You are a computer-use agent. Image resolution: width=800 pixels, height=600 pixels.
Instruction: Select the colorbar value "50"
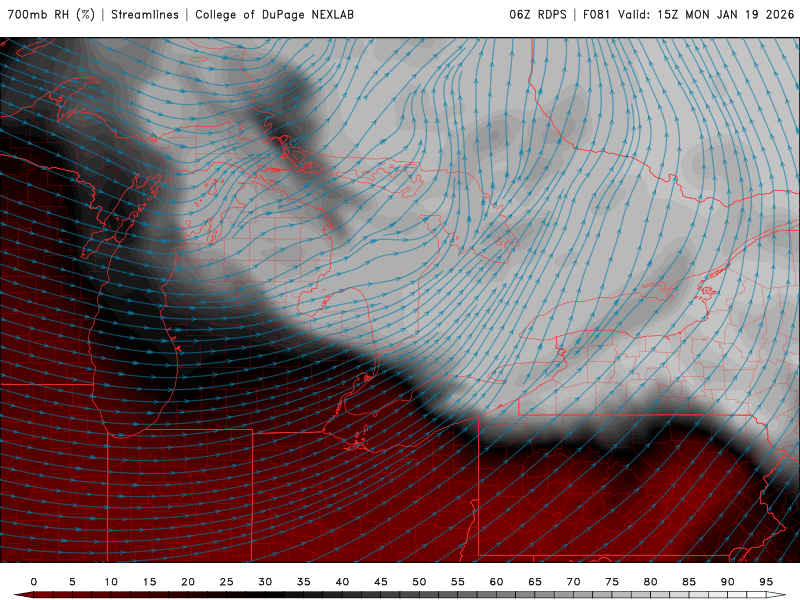tap(419, 582)
